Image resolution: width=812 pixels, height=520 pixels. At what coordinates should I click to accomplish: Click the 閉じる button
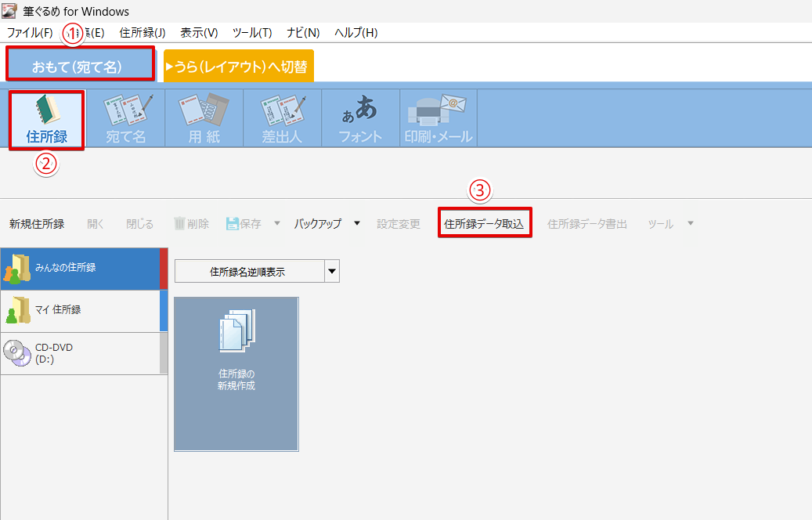click(x=140, y=224)
